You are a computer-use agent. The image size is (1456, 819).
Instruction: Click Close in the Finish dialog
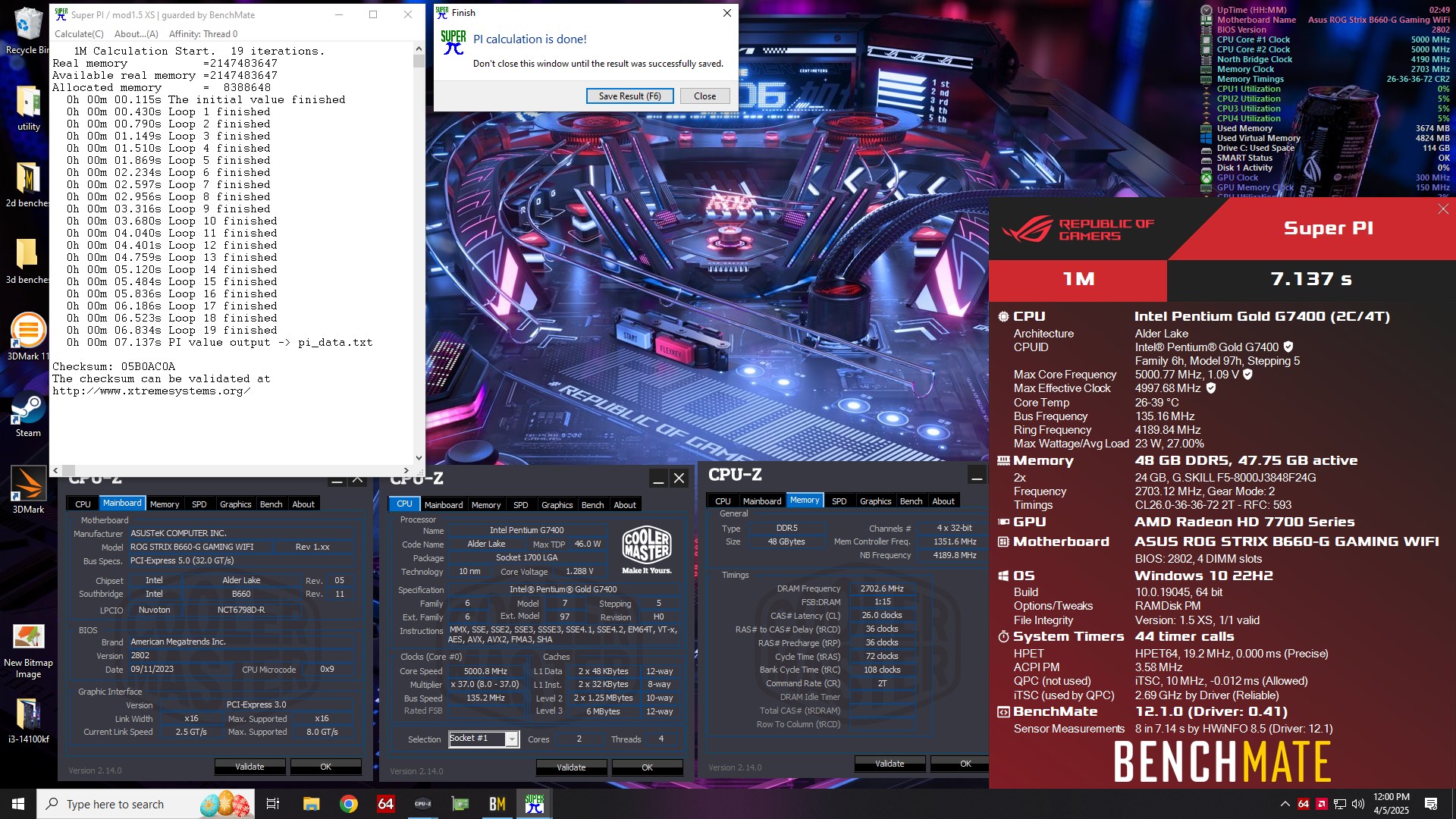coord(704,96)
